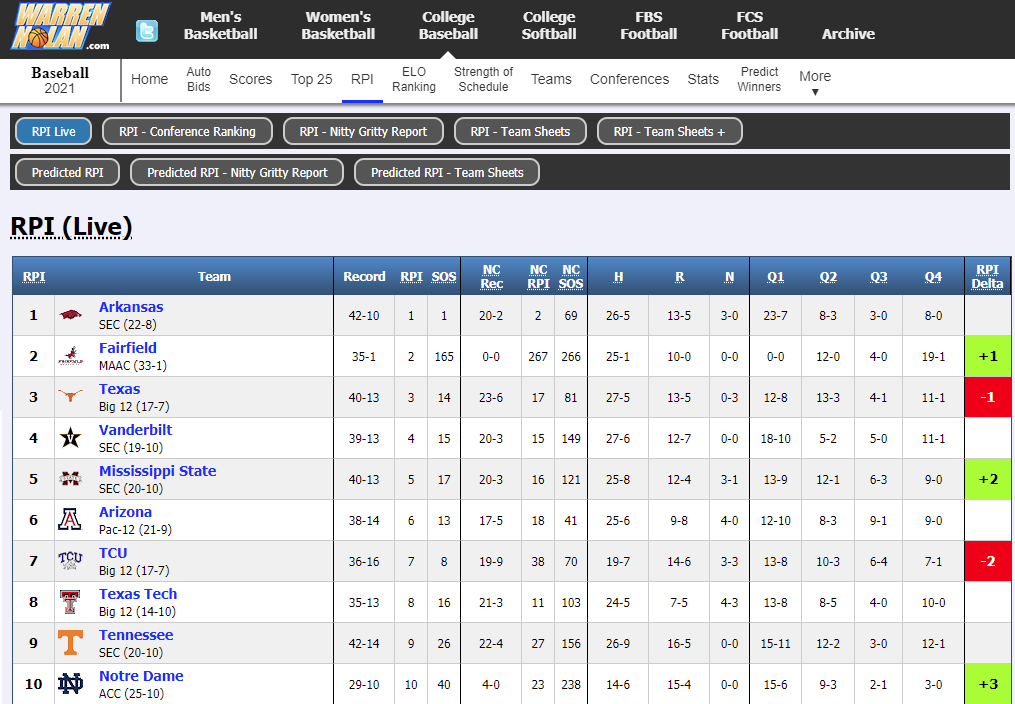This screenshot has width=1015, height=704.
Task: Sort table by SOS column header
Action: 444,276
